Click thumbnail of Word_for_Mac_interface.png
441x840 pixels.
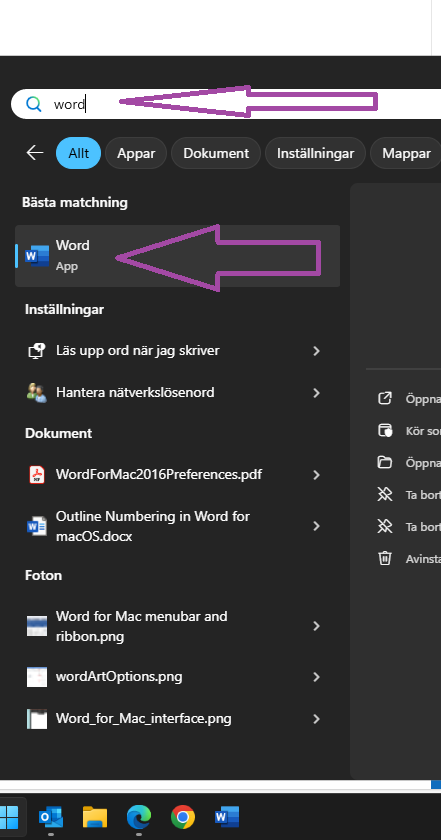coord(37,718)
